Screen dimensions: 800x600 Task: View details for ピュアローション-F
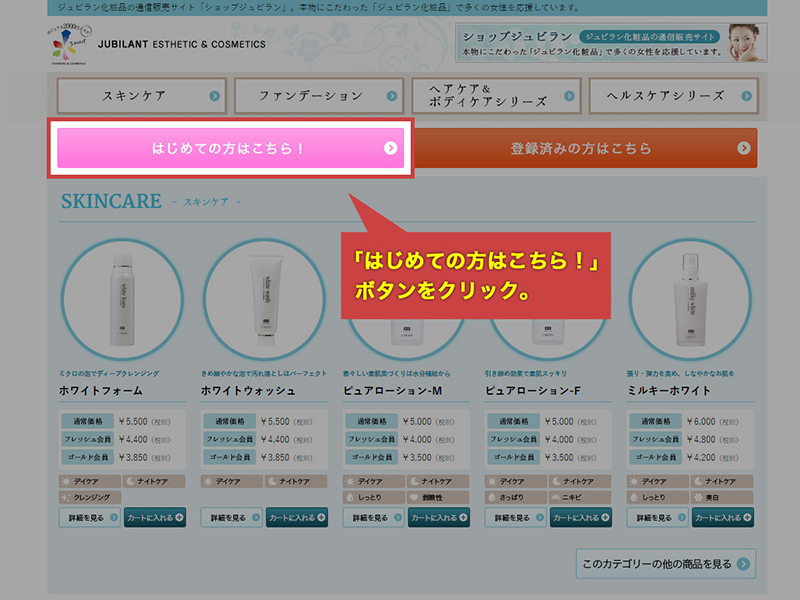point(515,517)
